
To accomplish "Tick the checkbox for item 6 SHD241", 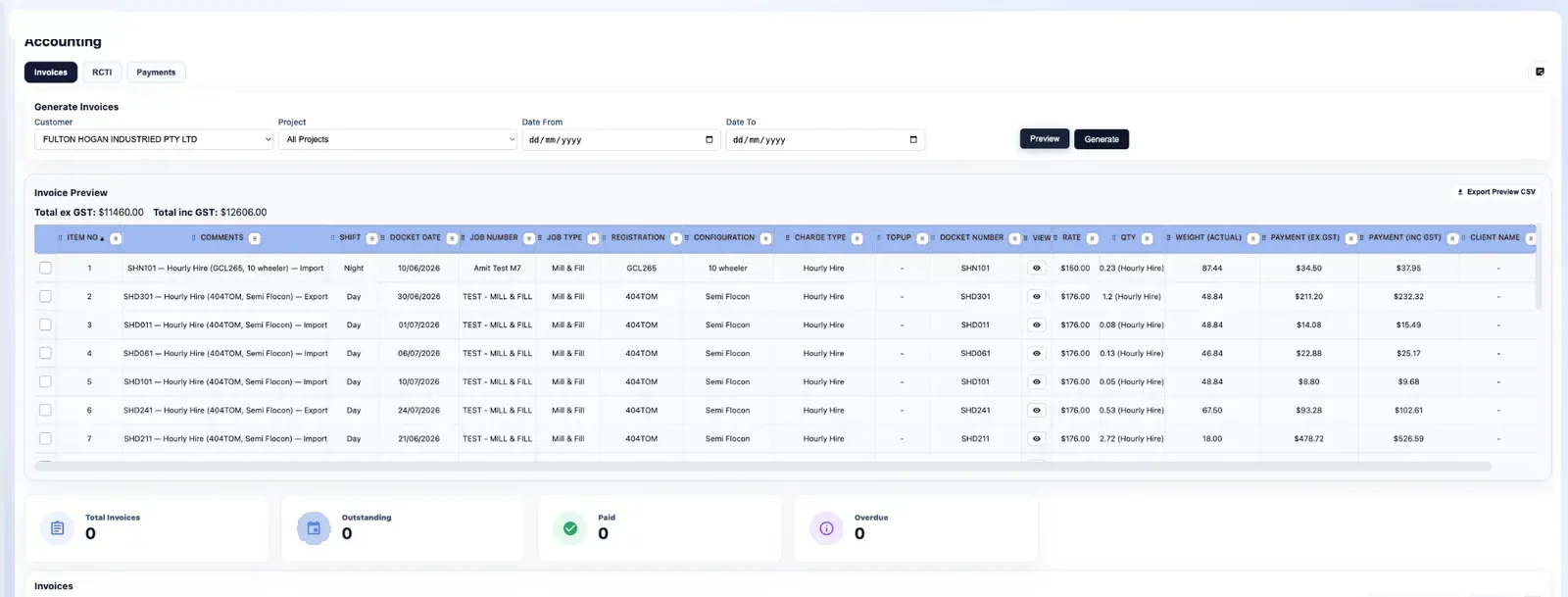I will 45,410.
